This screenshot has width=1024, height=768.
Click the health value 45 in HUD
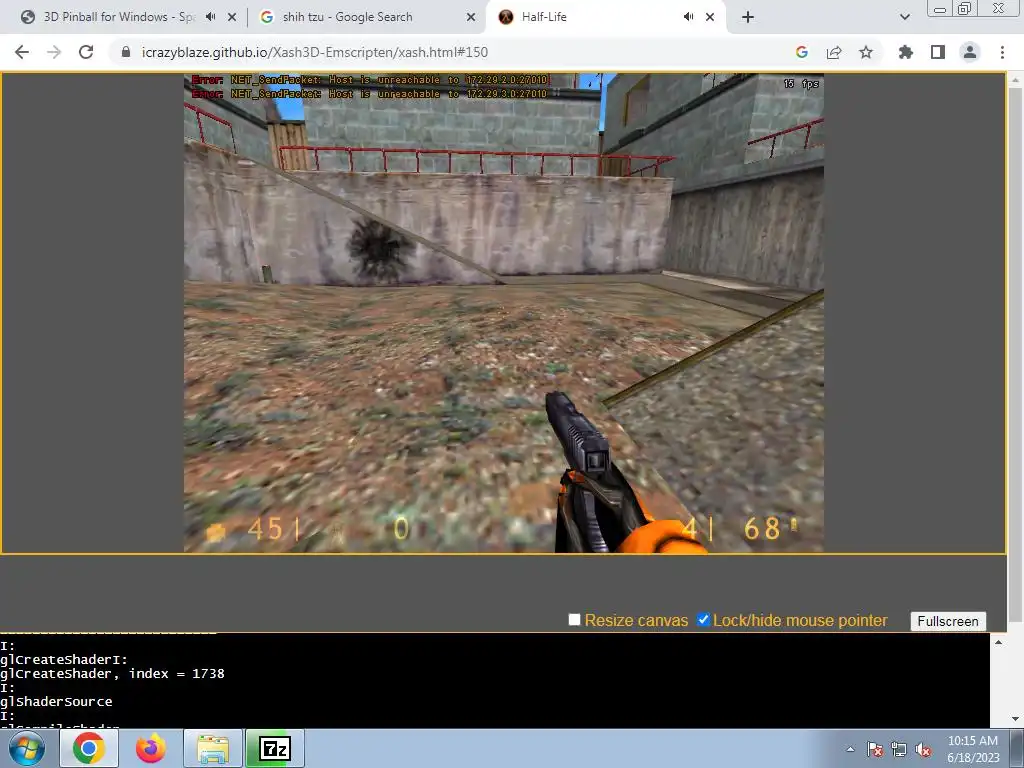265,528
